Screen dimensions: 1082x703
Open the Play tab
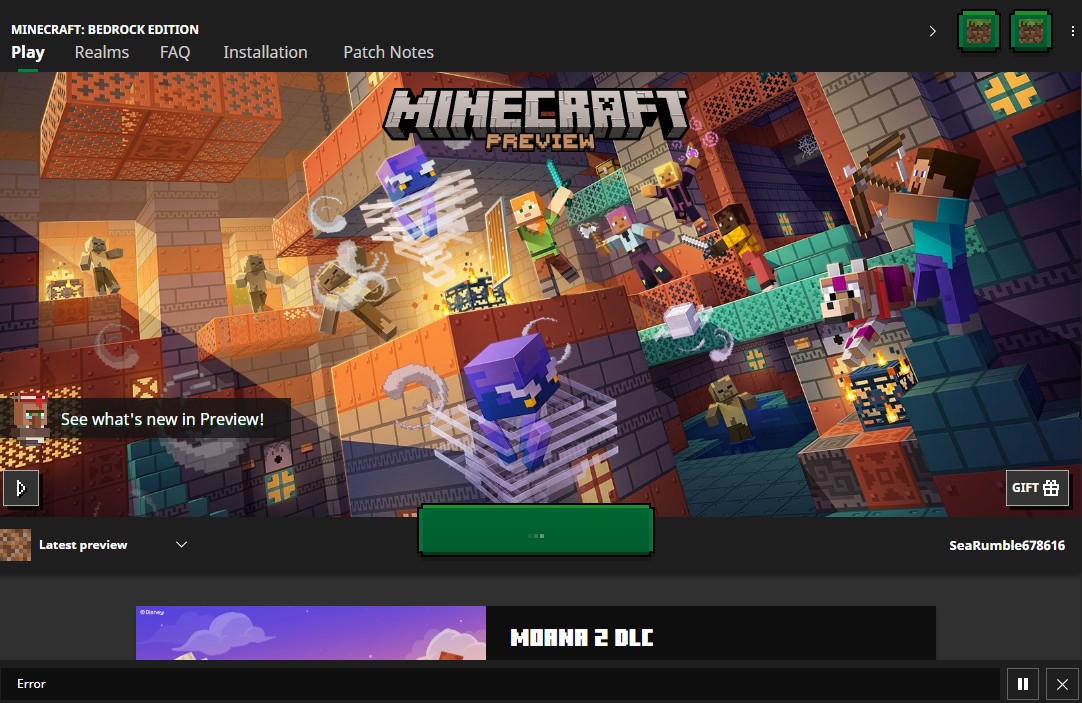(28, 52)
